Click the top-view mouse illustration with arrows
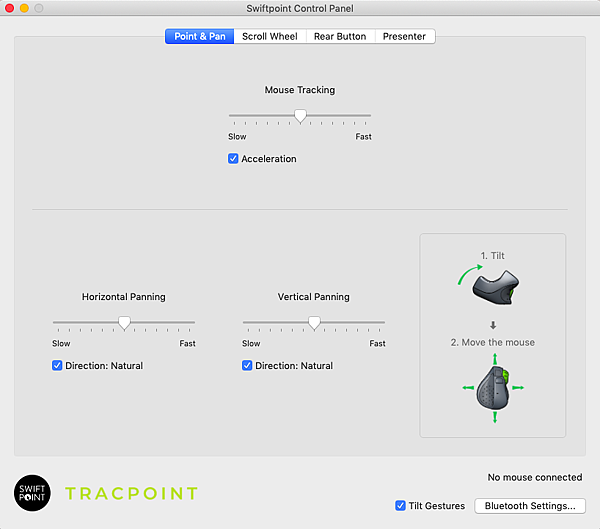The width and height of the screenshot is (600, 529). click(493, 388)
